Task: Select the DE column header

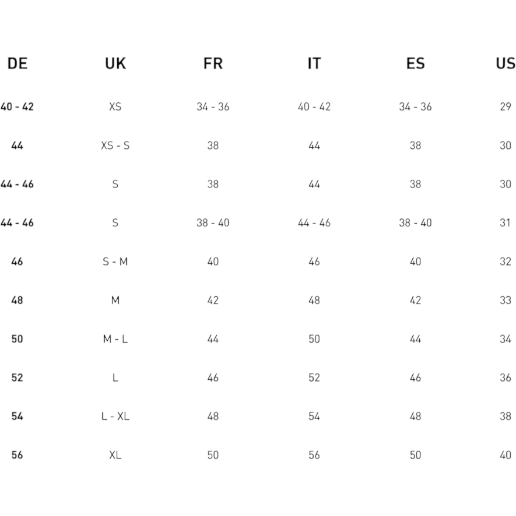Action: coord(17,63)
